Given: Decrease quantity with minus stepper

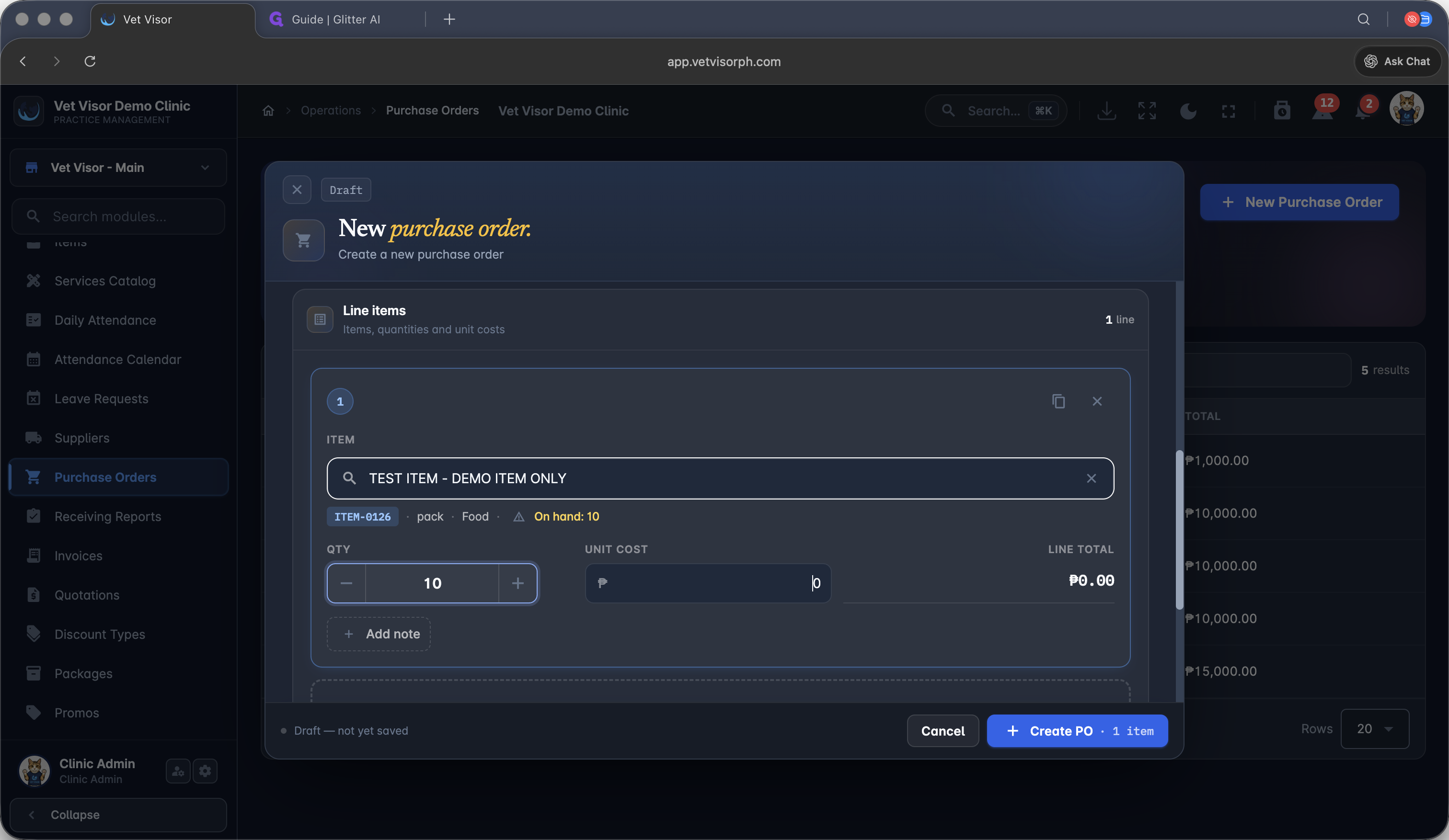Looking at the screenshot, I should (x=346, y=583).
